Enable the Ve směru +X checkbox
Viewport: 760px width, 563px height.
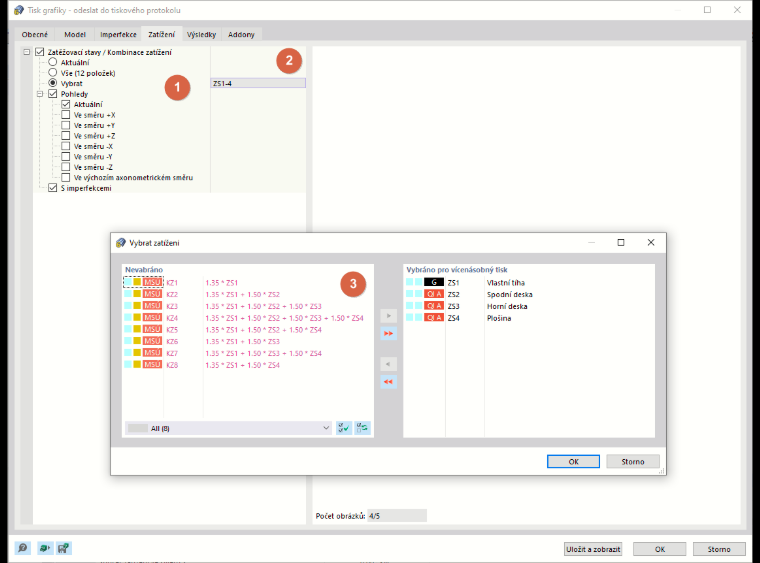(66, 115)
